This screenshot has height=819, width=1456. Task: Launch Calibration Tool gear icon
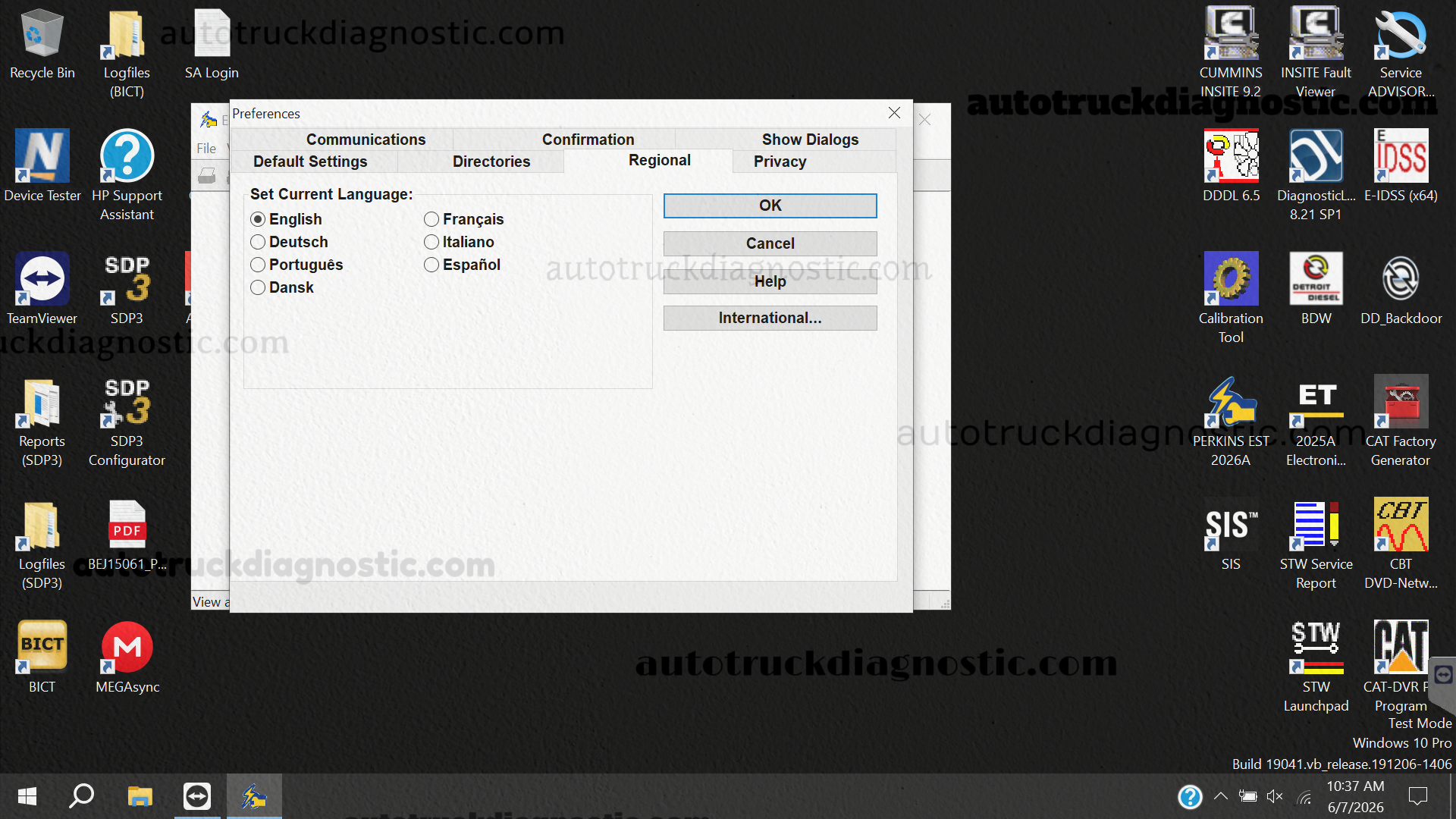pyautogui.click(x=1231, y=297)
